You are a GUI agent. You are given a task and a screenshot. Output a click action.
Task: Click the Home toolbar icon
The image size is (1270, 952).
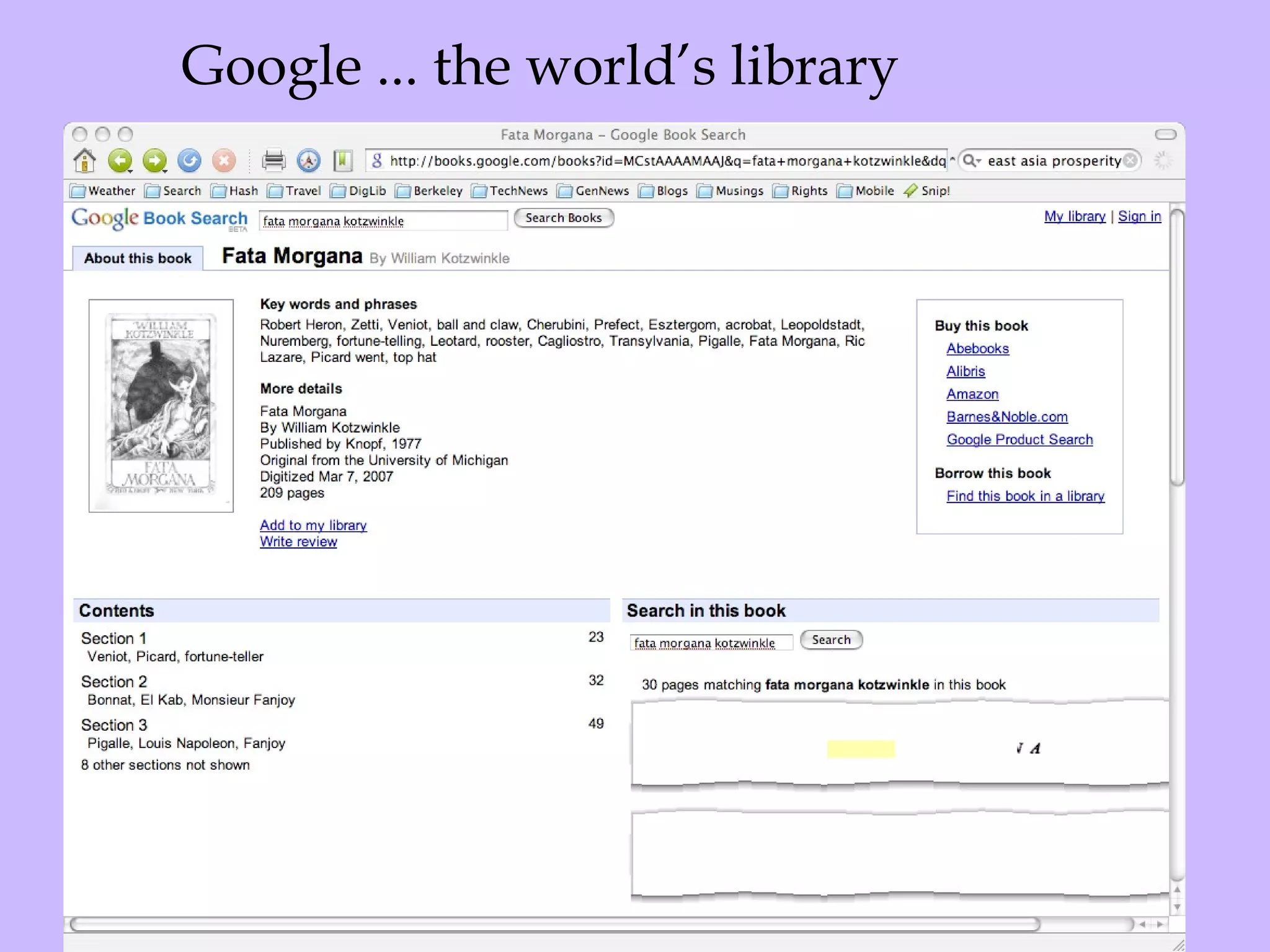coord(85,161)
